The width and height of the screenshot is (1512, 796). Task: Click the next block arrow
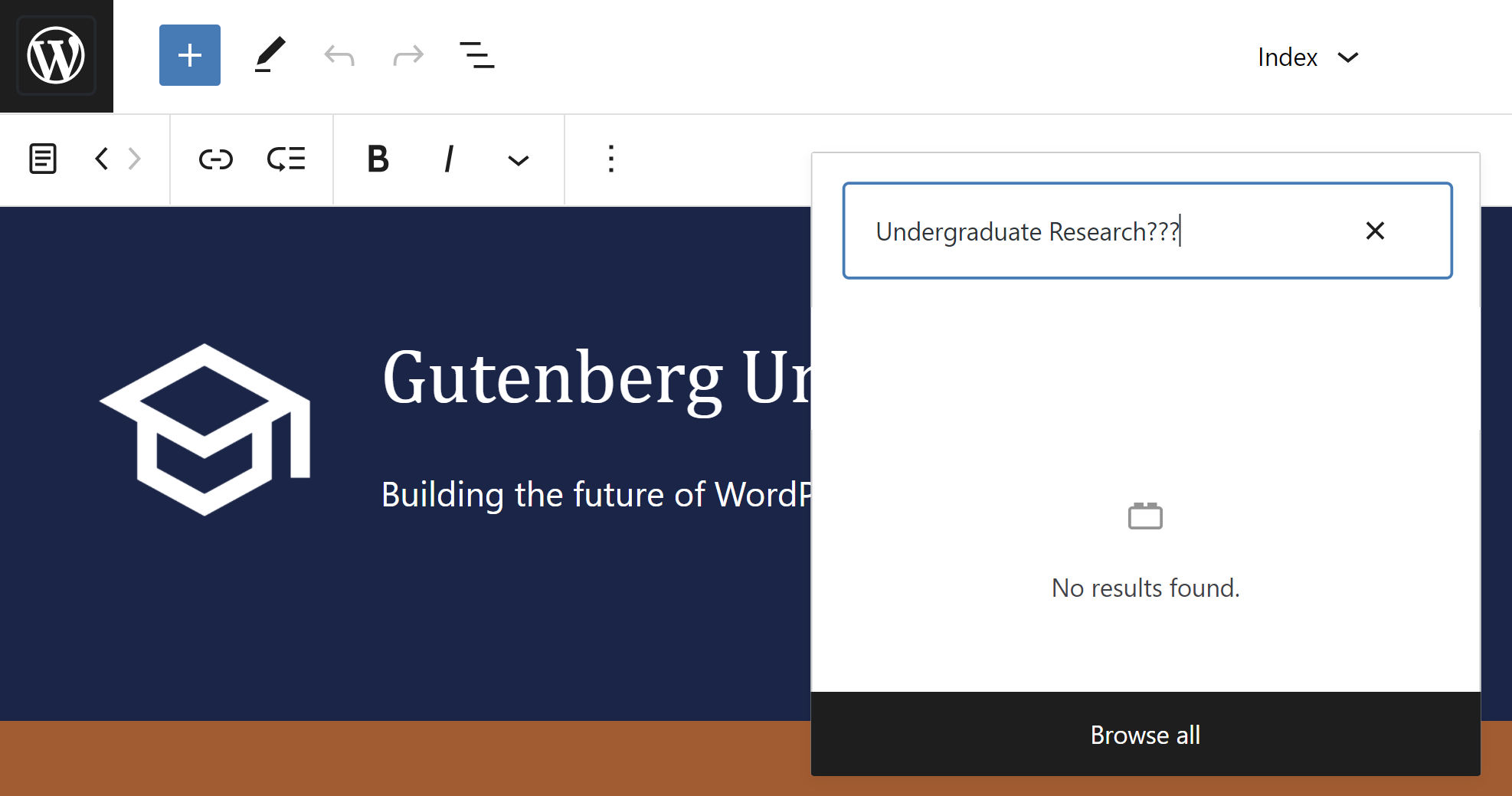coord(136,159)
